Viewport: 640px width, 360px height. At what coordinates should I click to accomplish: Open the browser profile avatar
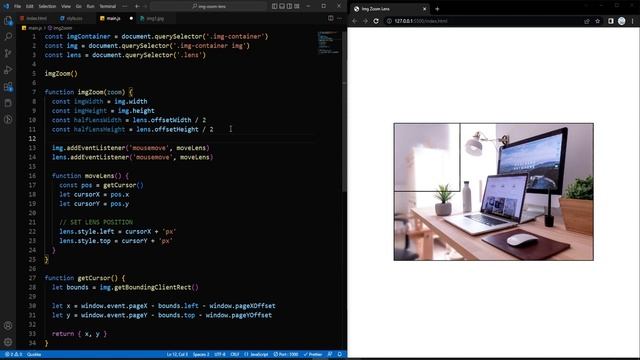(x=622, y=21)
